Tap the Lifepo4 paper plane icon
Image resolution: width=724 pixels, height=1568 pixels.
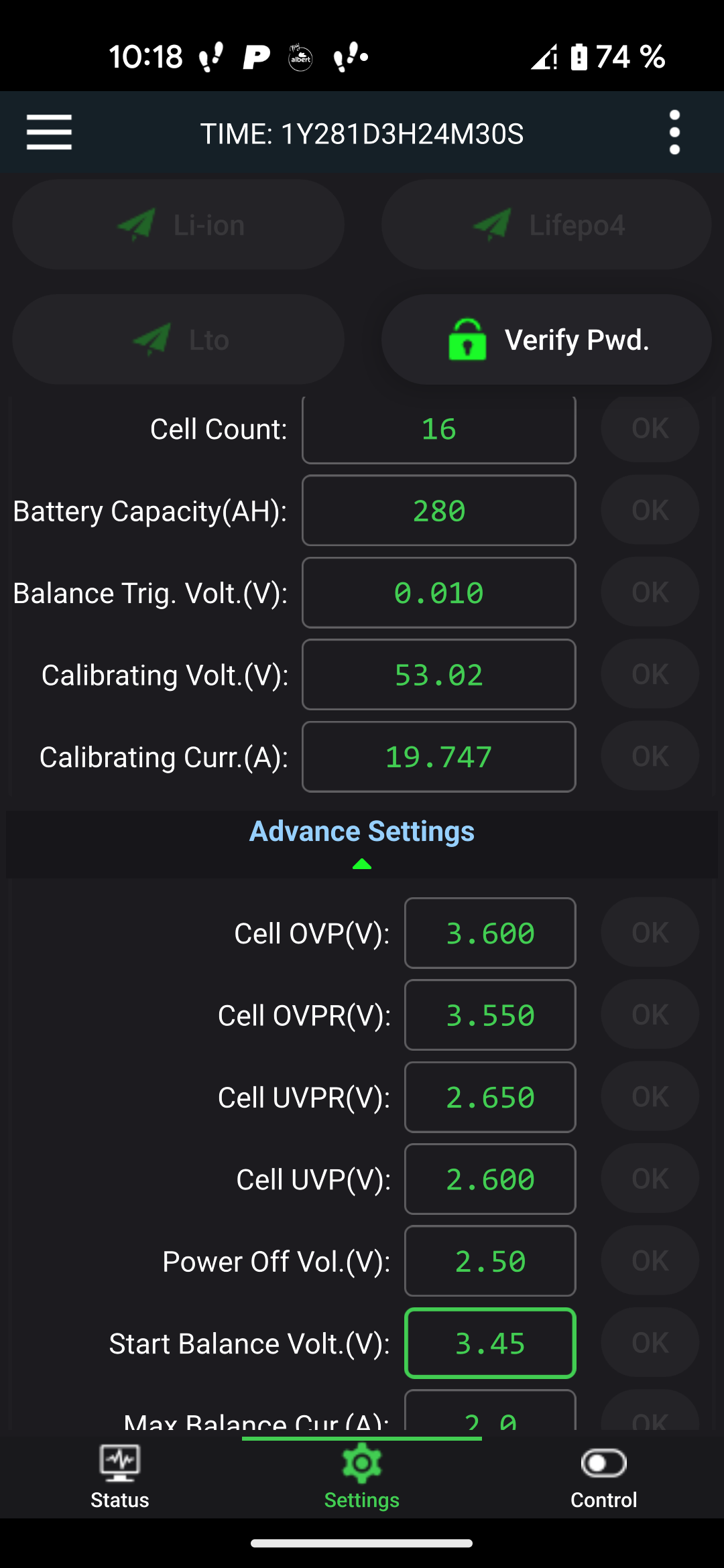(x=492, y=224)
